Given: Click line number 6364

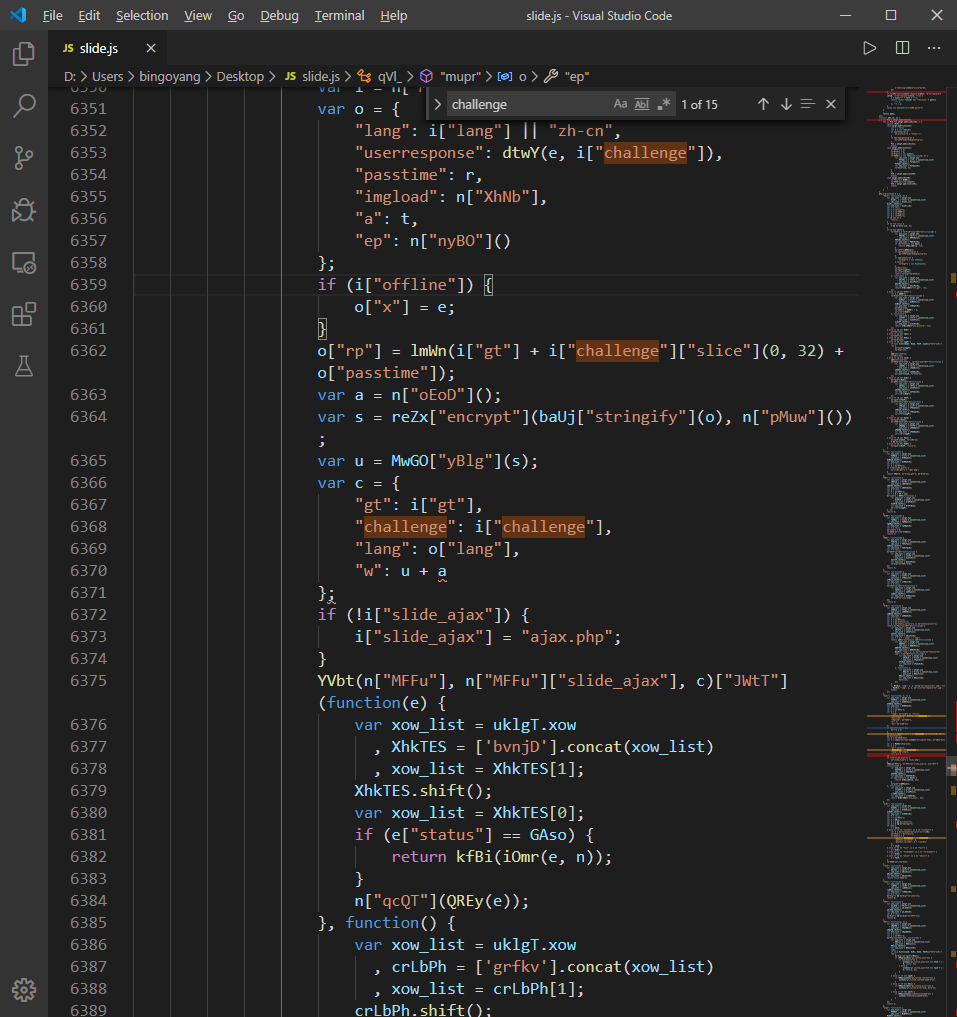Looking at the screenshot, I should pyautogui.click(x=88, y=417).
